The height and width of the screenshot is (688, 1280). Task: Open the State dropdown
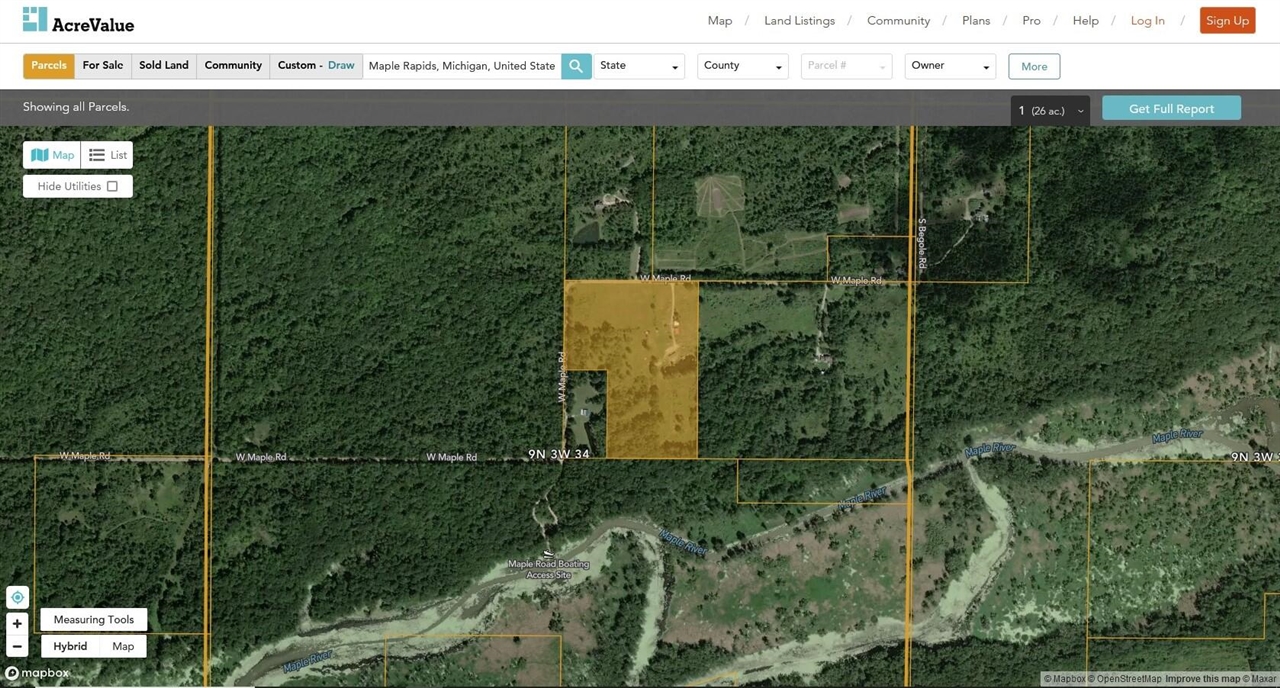(x=639, y=66)
